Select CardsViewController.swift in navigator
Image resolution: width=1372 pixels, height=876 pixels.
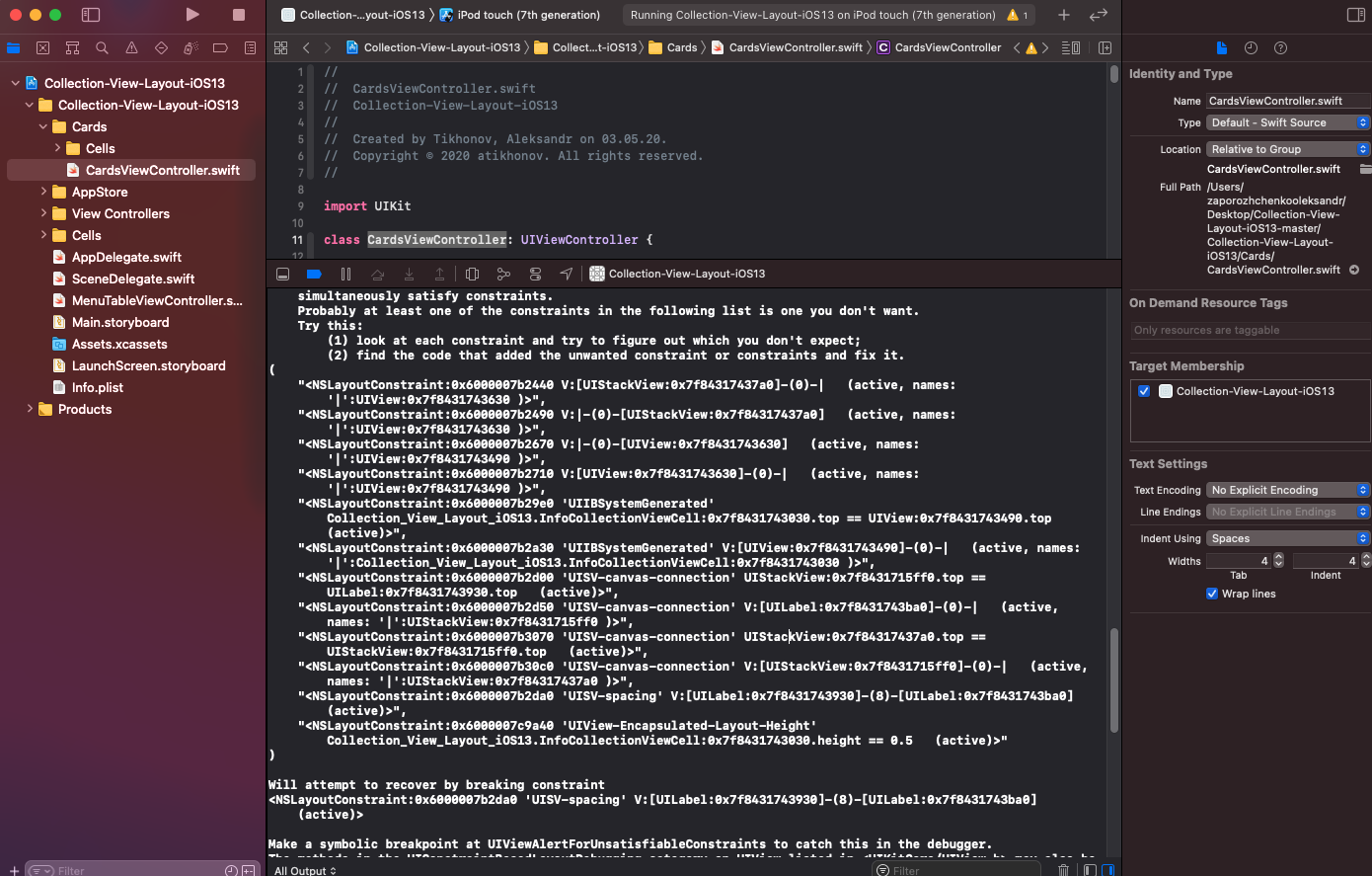pos(130,170)
